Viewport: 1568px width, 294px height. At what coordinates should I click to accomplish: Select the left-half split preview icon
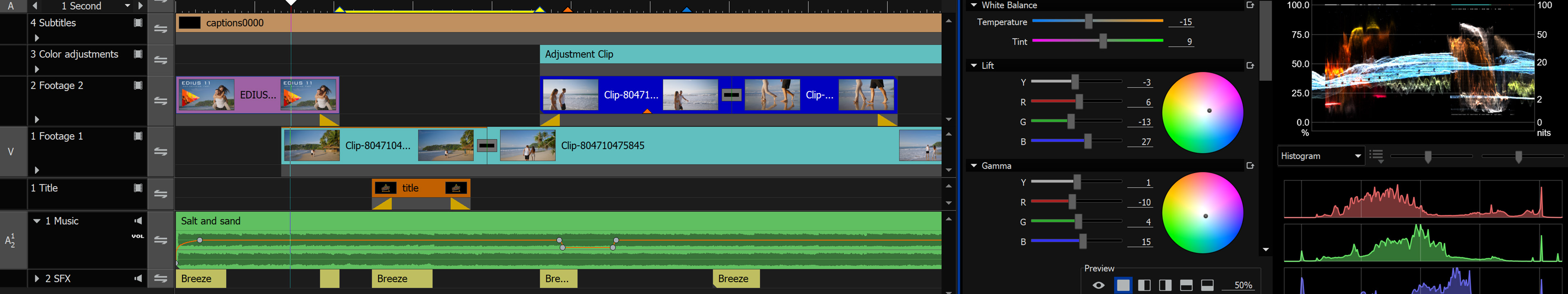(1144, 285)
